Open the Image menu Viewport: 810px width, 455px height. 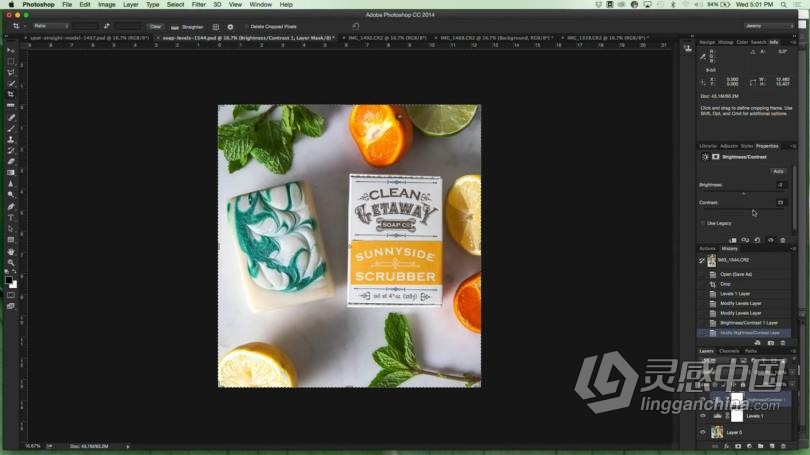tap(106, 5)
